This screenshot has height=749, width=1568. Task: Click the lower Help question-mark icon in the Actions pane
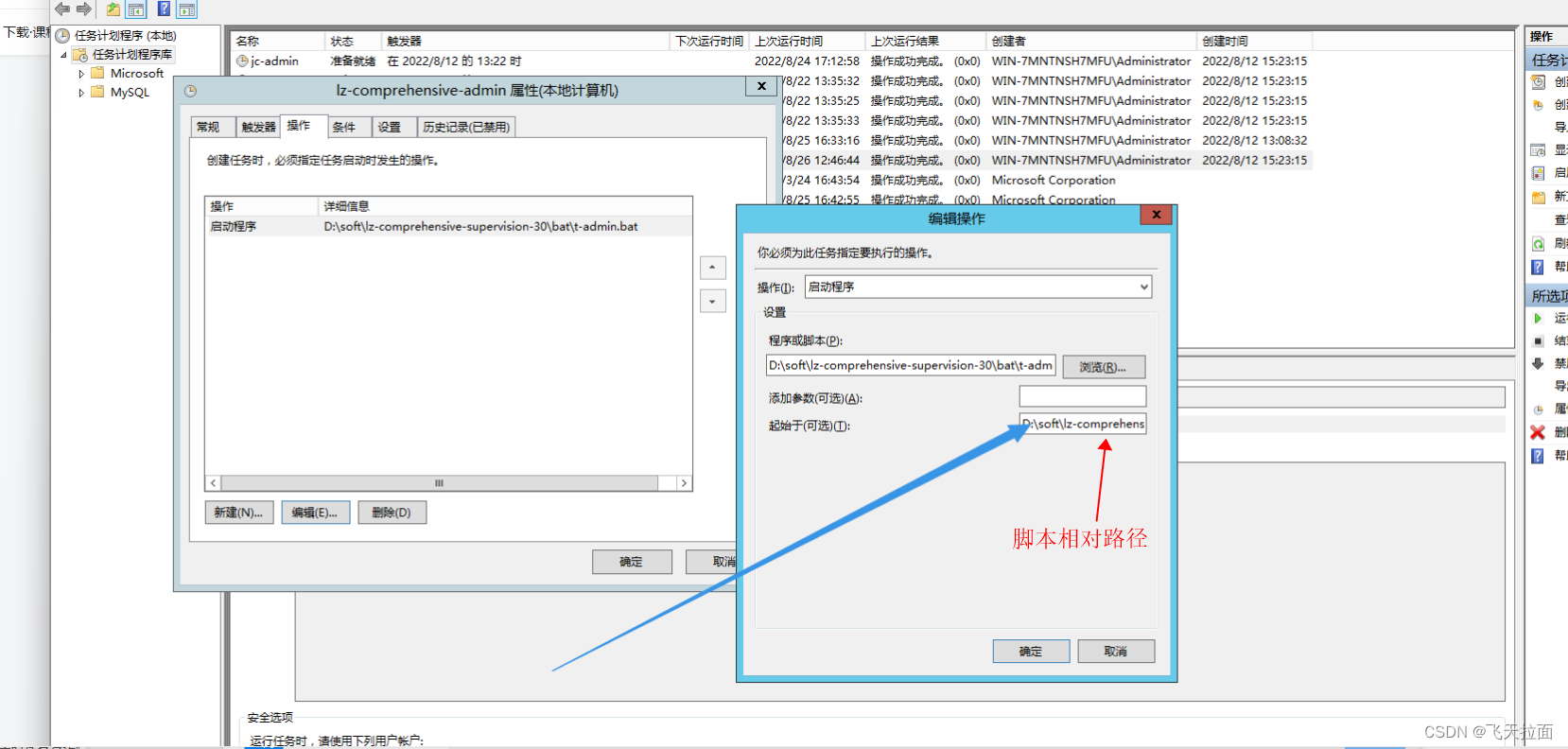1538,456
